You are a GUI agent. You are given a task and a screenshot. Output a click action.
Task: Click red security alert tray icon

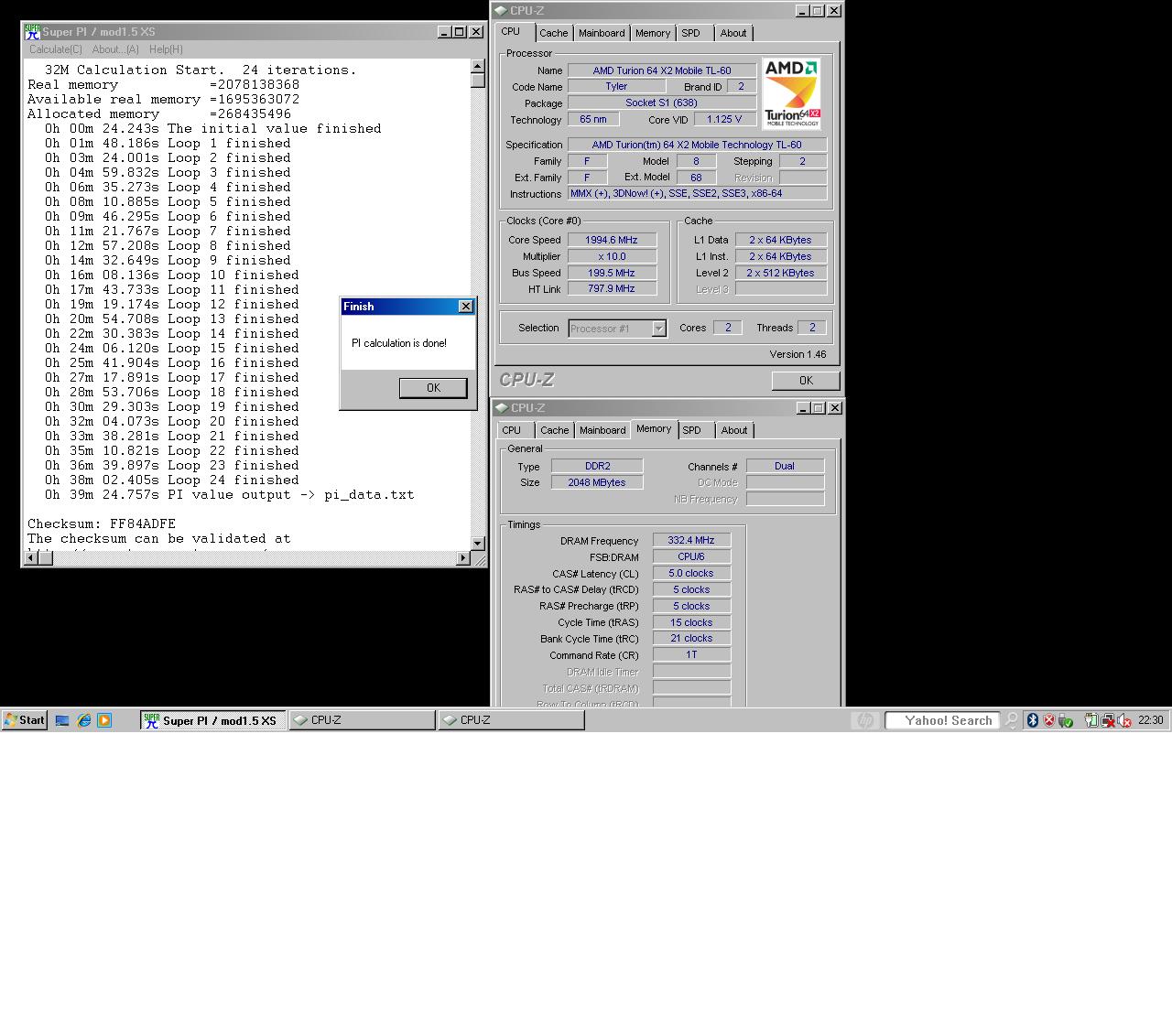click(x=1049, y=720)
